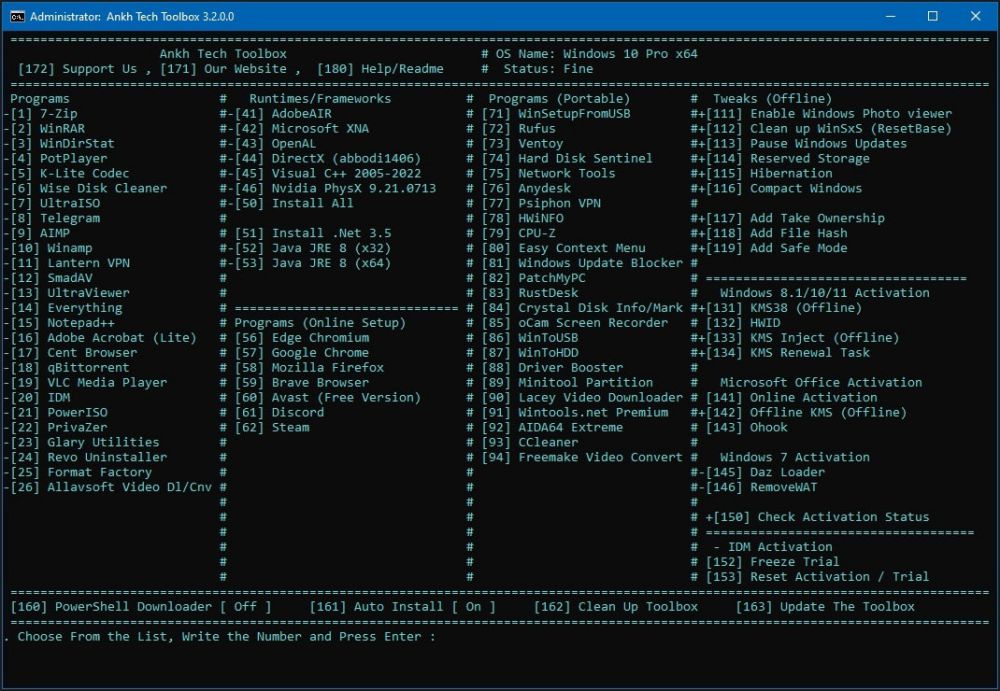Minimize the Ankh Tech Toolbox window
This screenshot has height=691, width=1000.
point(891,16)
